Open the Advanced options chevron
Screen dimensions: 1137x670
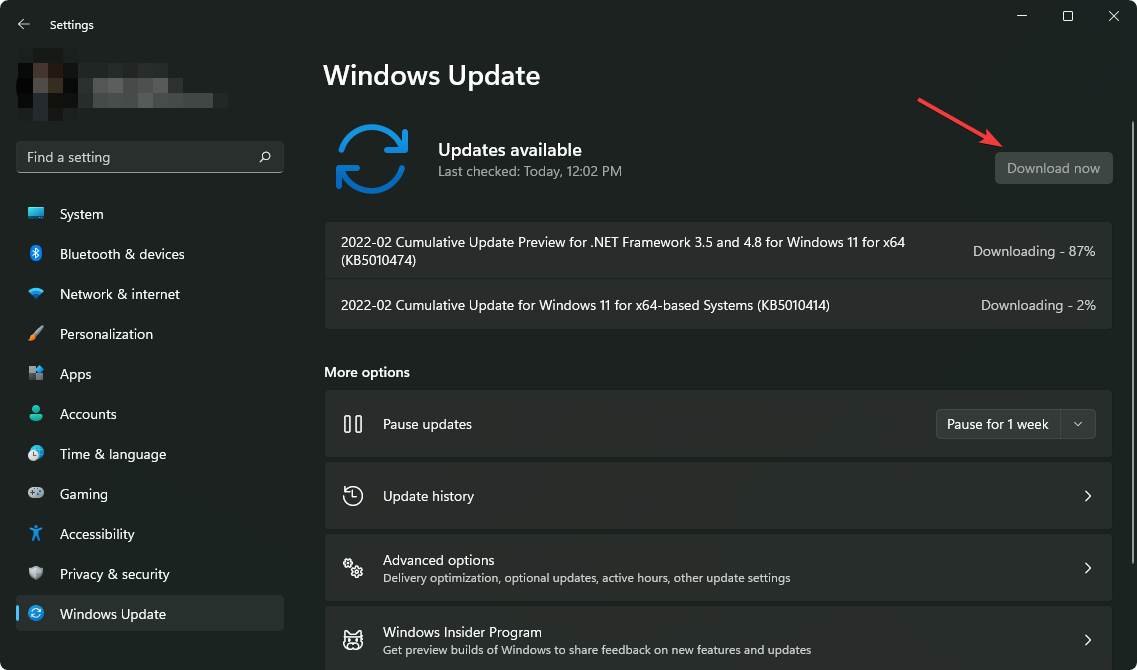(1088, 568)
